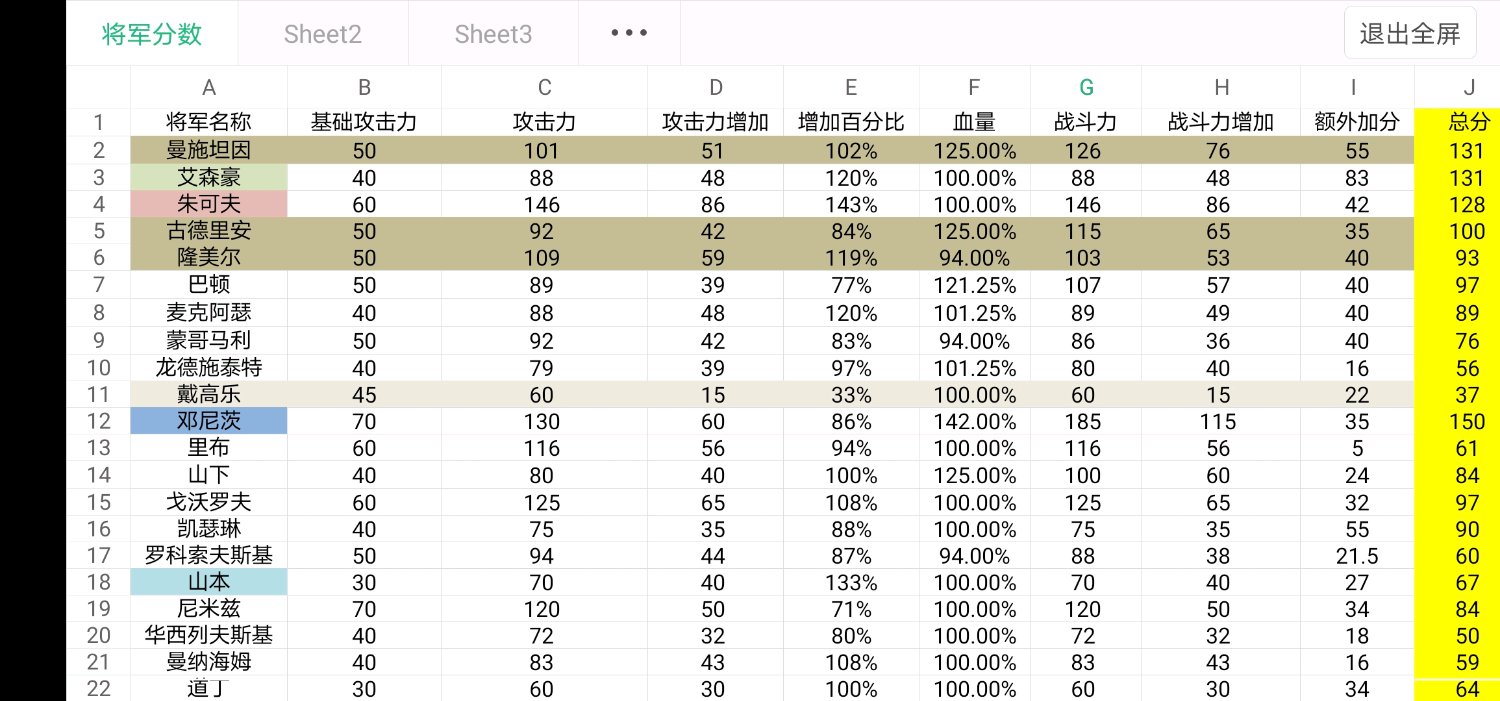
Task: Click 总分 value 150 in 邓尼茨 row
Action: [1458, 421]
